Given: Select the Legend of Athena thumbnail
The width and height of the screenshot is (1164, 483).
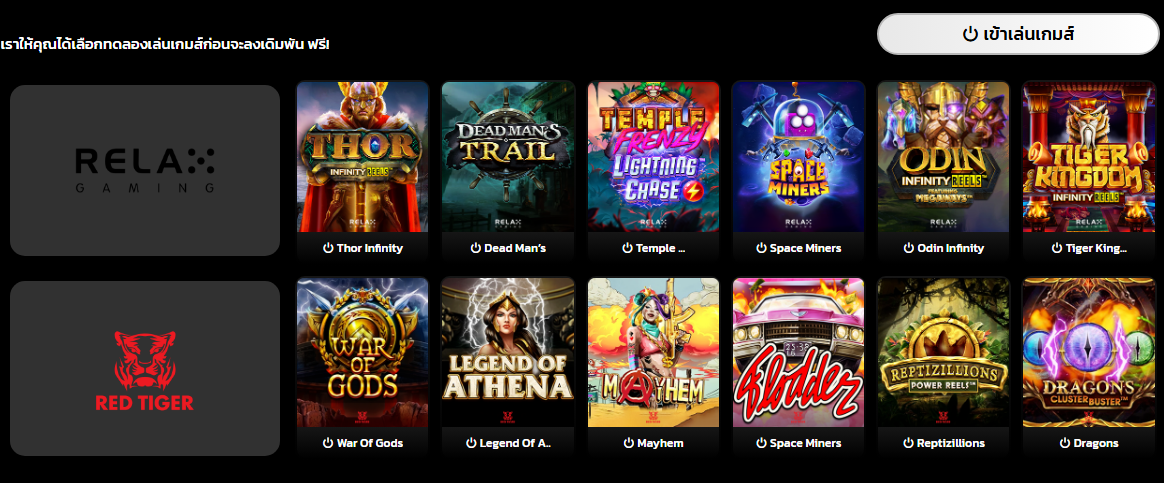Looking at the screenshot, I should tap(508, 352).
